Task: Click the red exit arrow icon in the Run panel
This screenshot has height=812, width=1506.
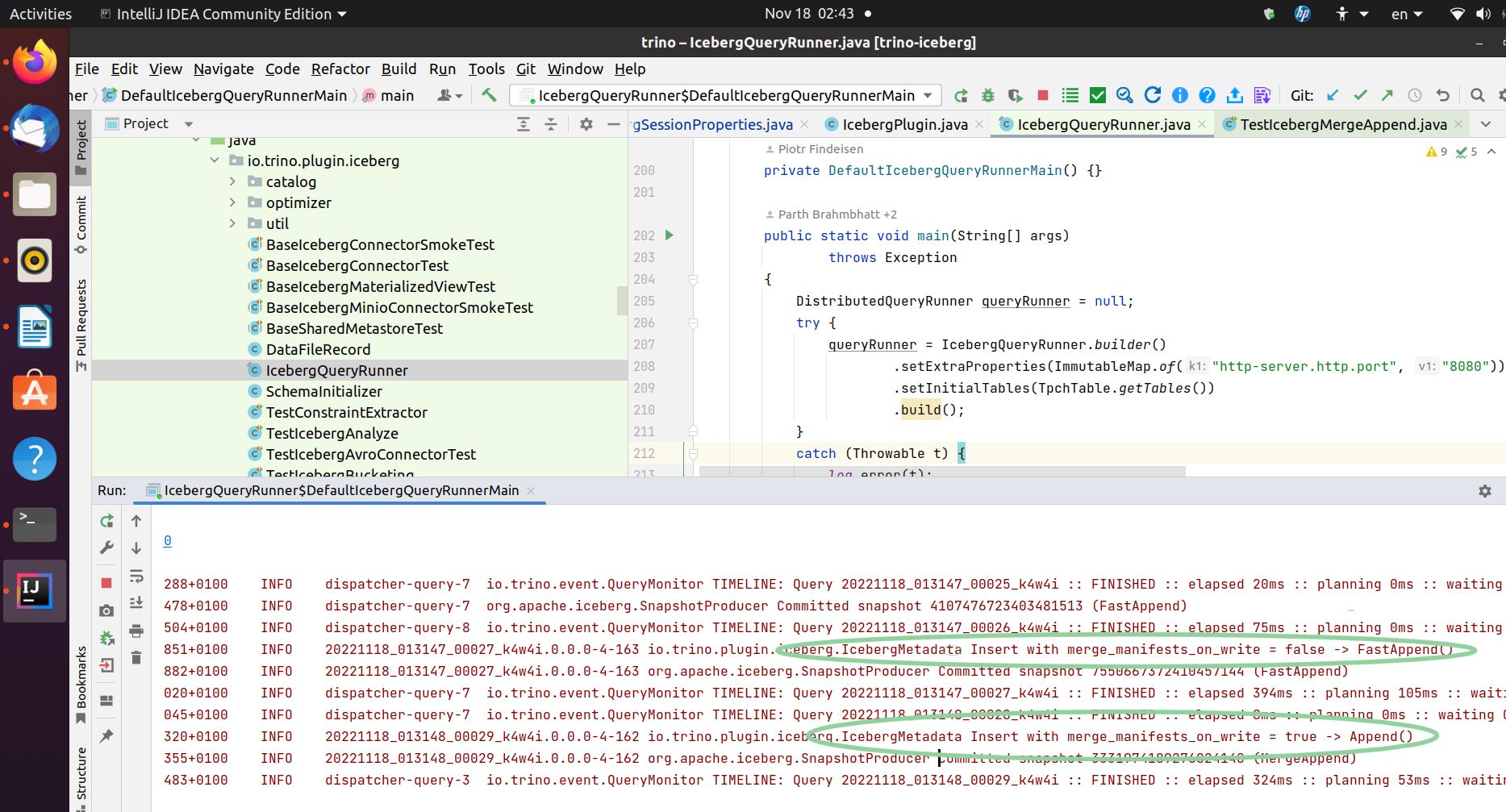Action: (x=106, y=665)
